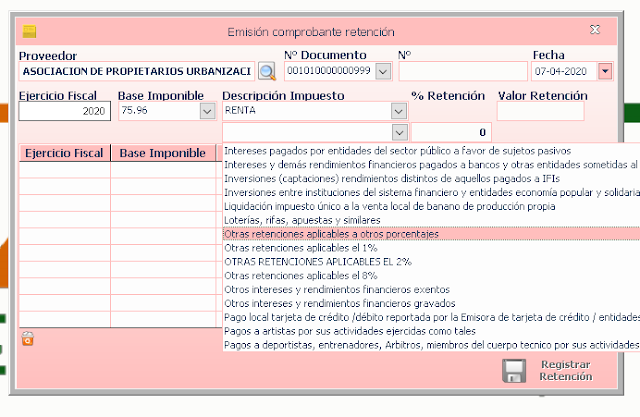640x417 pixels.
Task: Pick 'Pago local tarjeta de crédito /débito' option
Action: (431, 317)
